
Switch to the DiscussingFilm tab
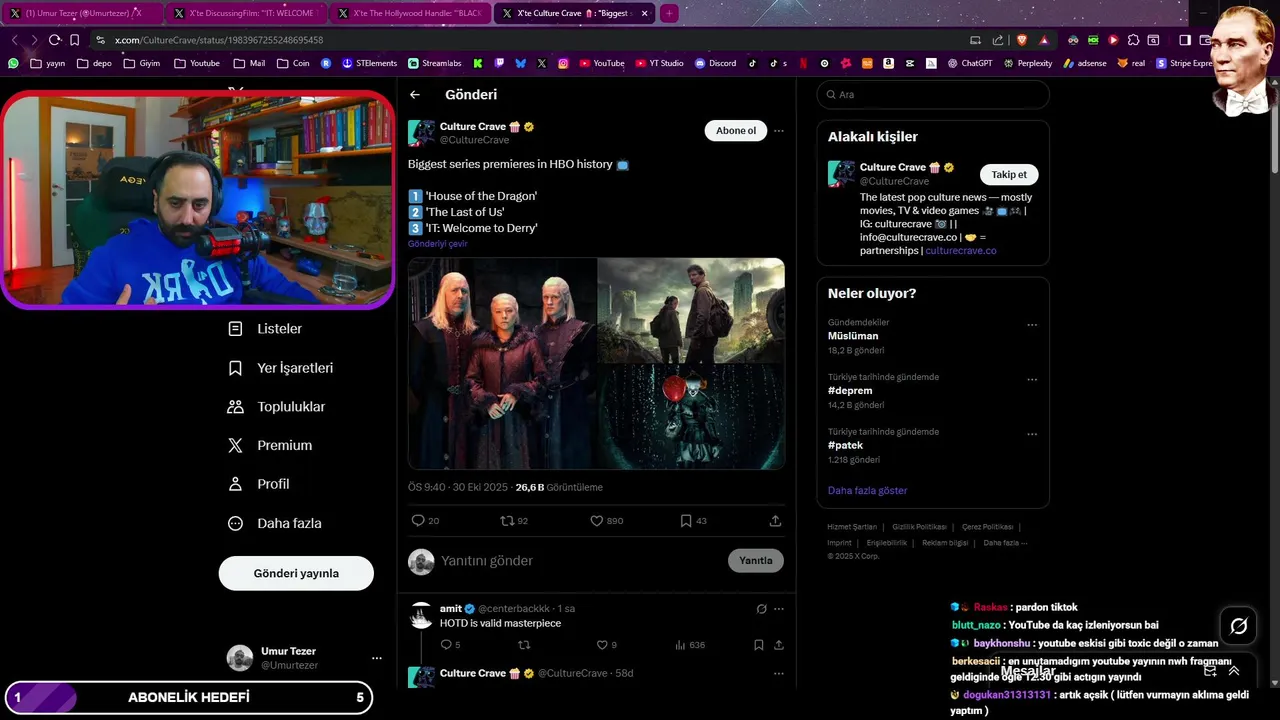coord(245,13)
